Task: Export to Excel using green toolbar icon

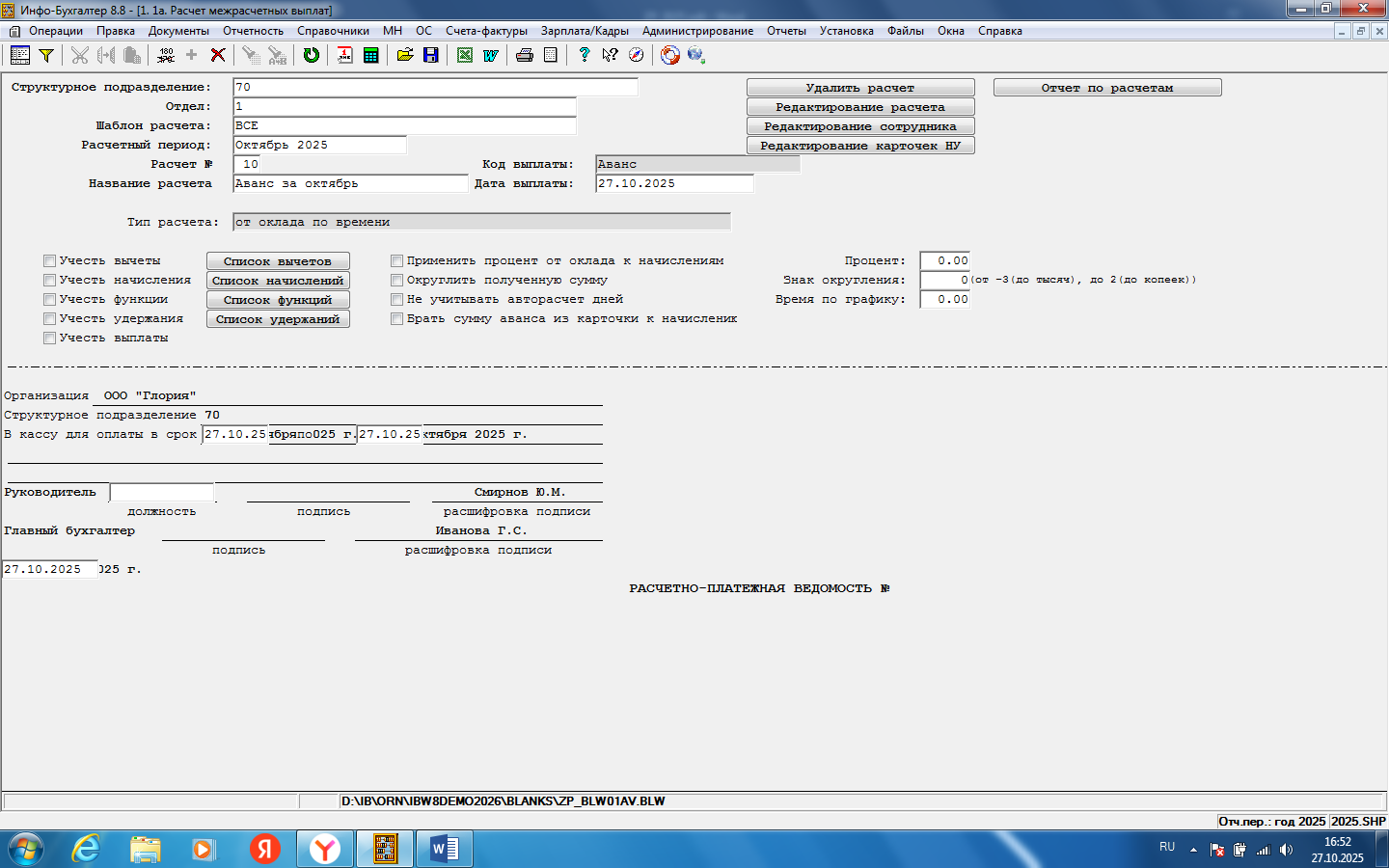Action: pyautogui.click(x=465, y=55)
